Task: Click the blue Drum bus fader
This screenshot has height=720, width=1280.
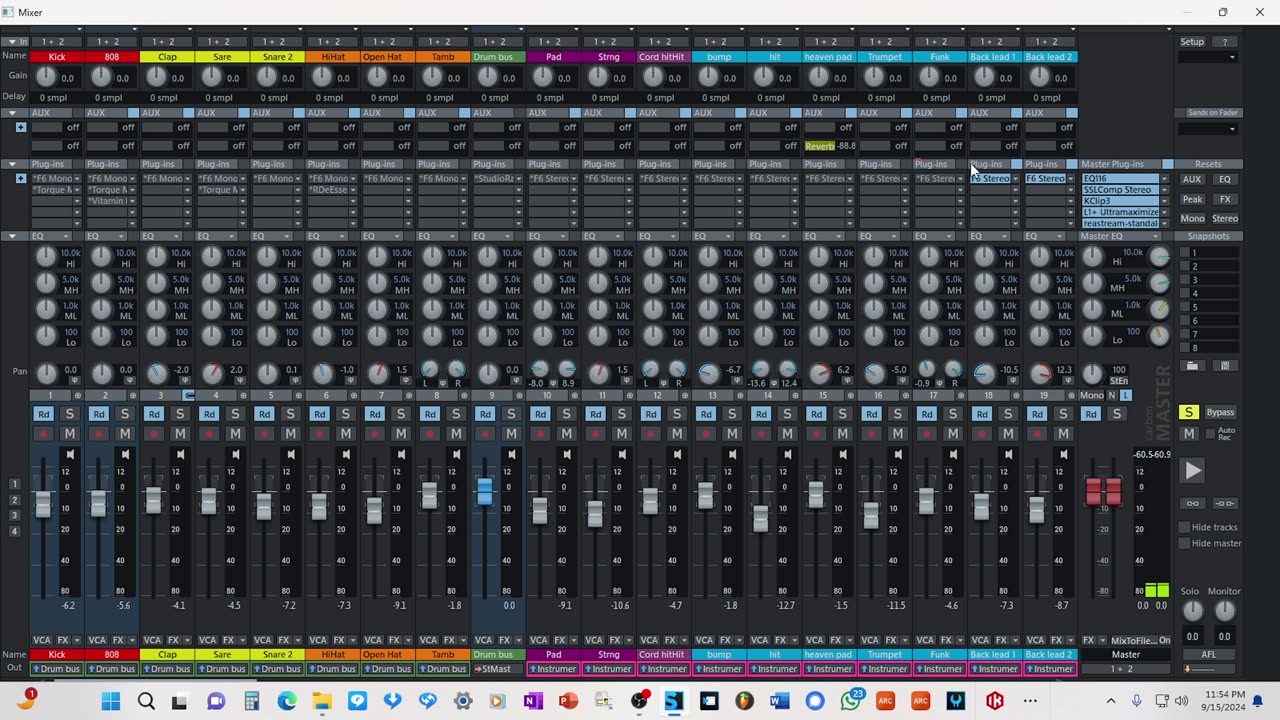Action: pyautogui.click(x=485, y=491)
